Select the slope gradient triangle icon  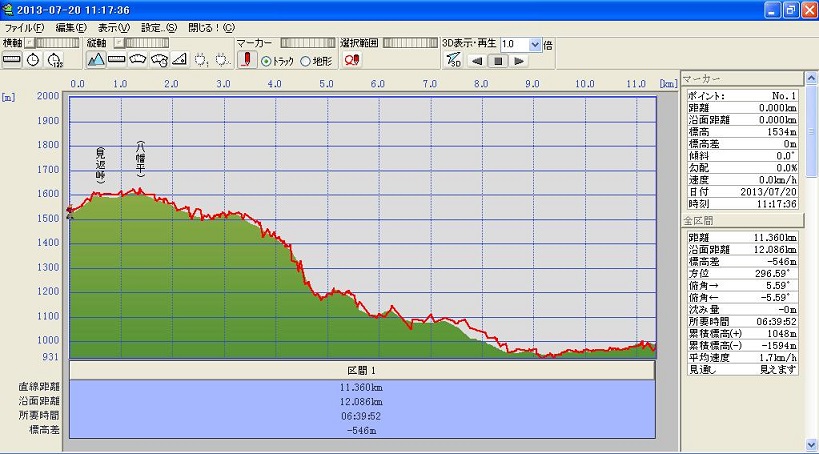(x=180, y=60)
